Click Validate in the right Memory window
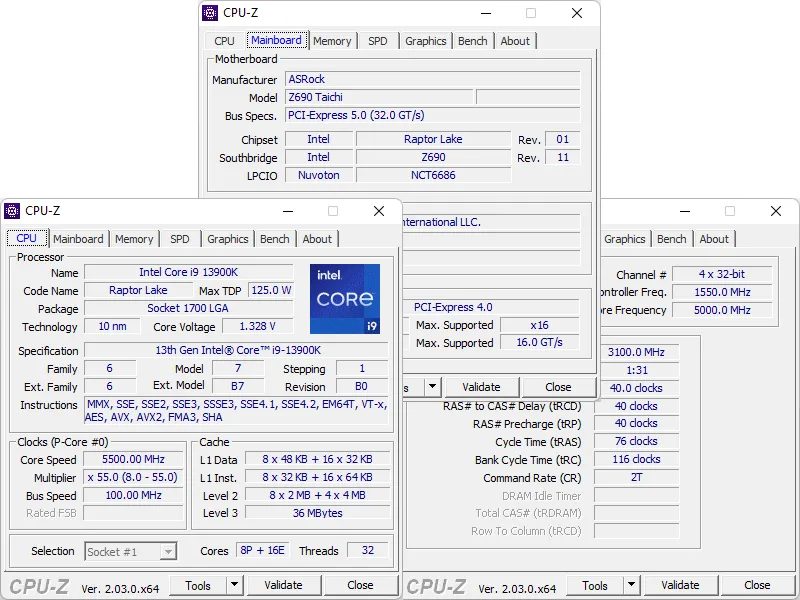 click(x=680, y=585)
